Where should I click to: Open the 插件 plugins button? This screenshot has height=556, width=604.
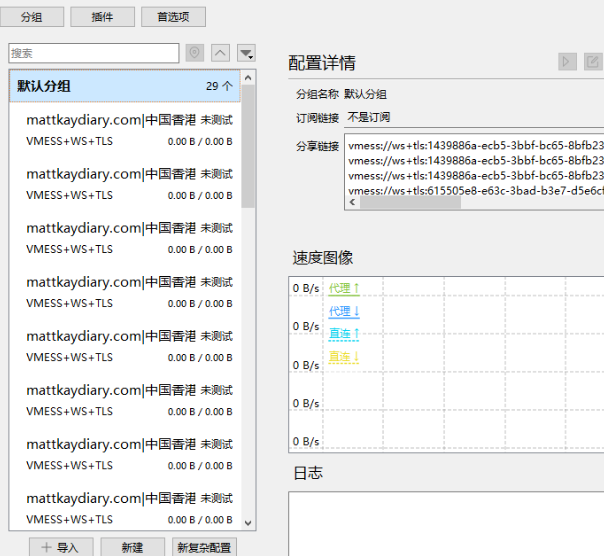[102, 17]
